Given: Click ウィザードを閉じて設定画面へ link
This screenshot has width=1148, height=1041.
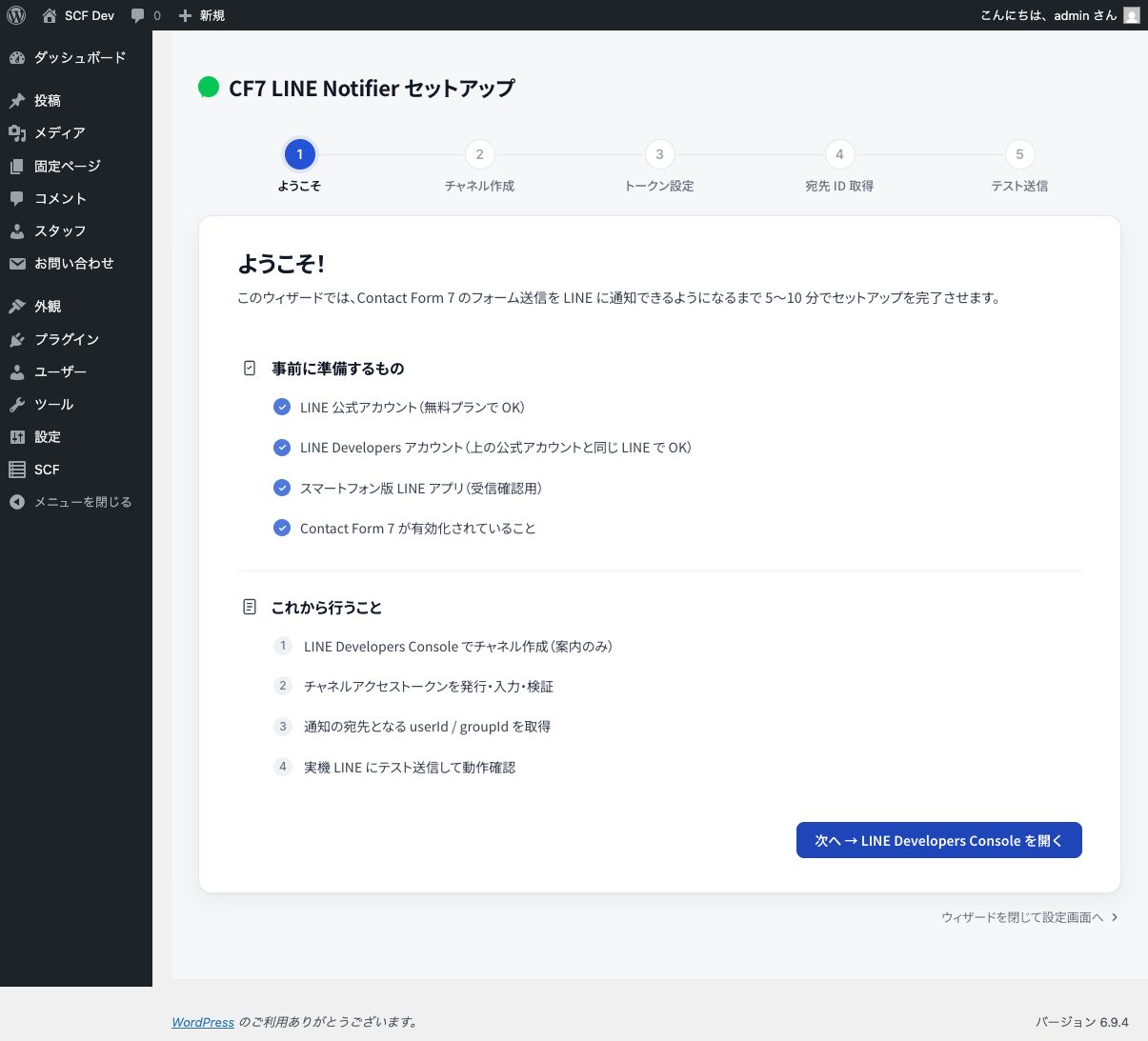Looking at the screenshot, I should (1022, 917).
